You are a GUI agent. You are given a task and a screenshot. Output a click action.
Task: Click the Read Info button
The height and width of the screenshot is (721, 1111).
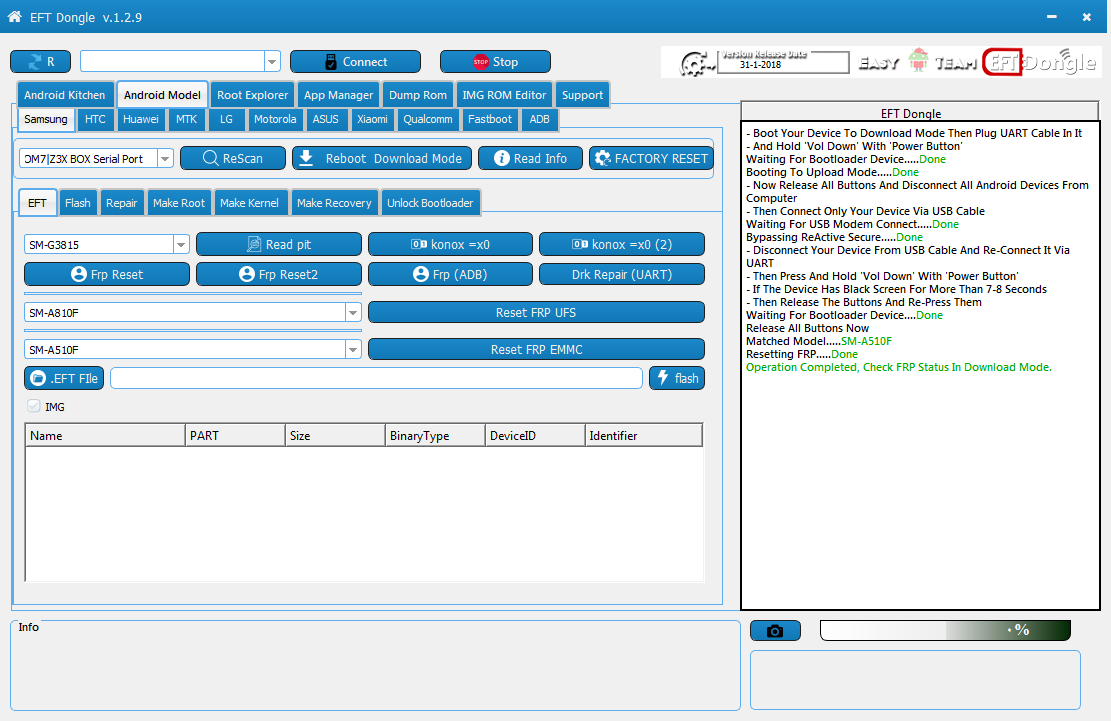coord(530,159)
